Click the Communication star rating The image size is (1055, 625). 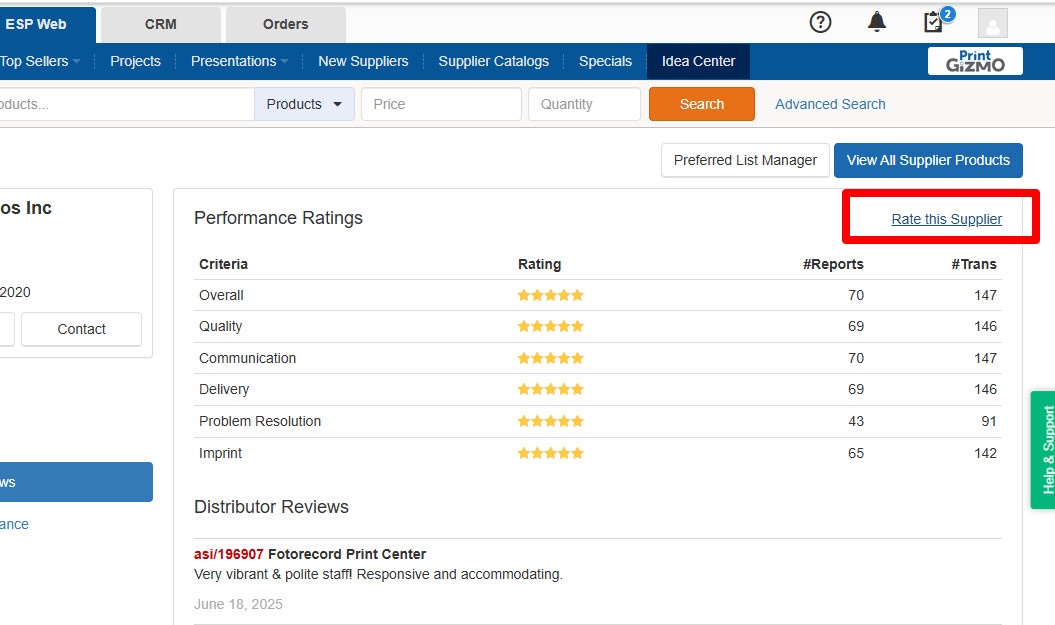(550, 358)
